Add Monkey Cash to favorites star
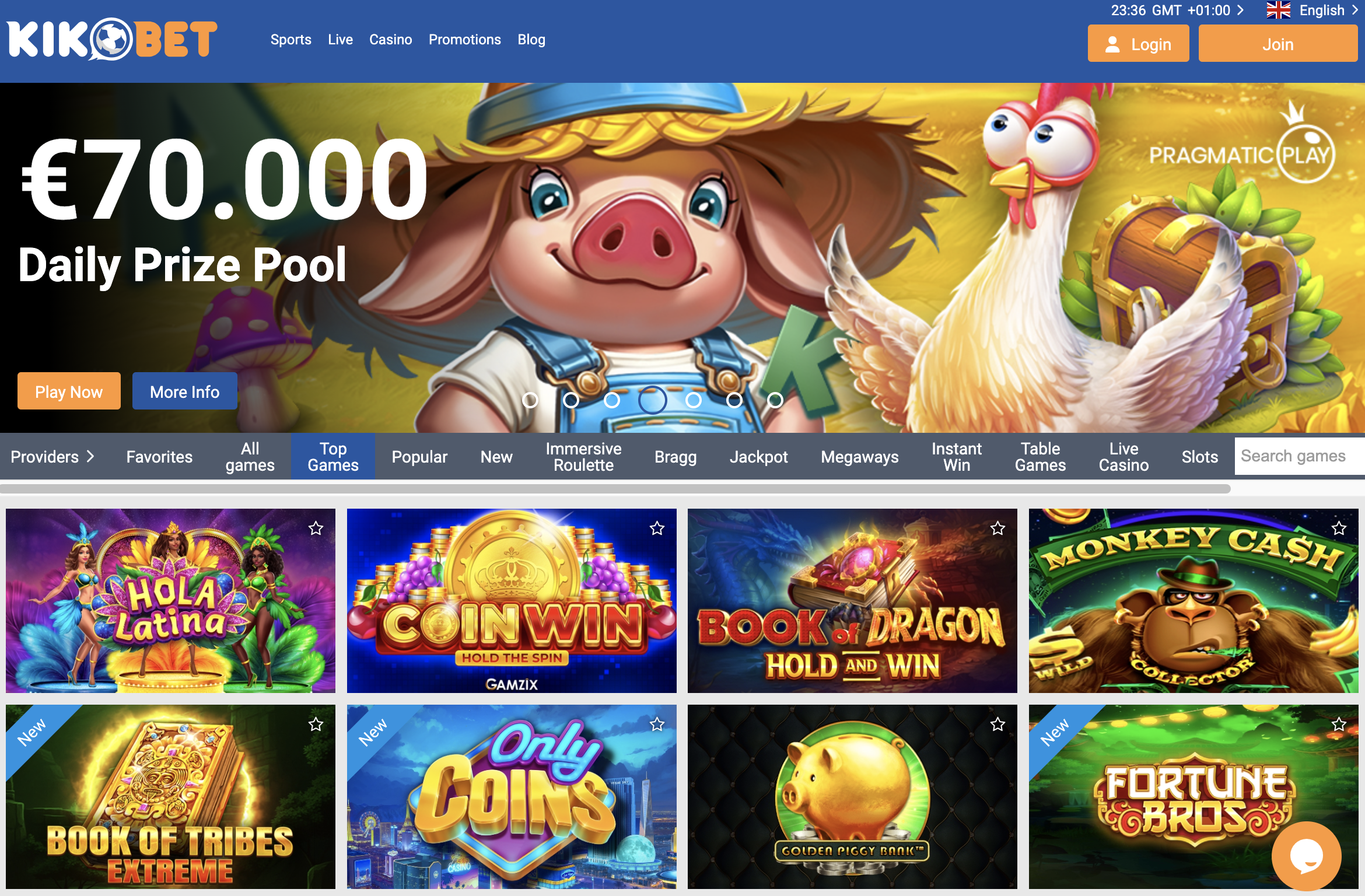 (1339, 528)
